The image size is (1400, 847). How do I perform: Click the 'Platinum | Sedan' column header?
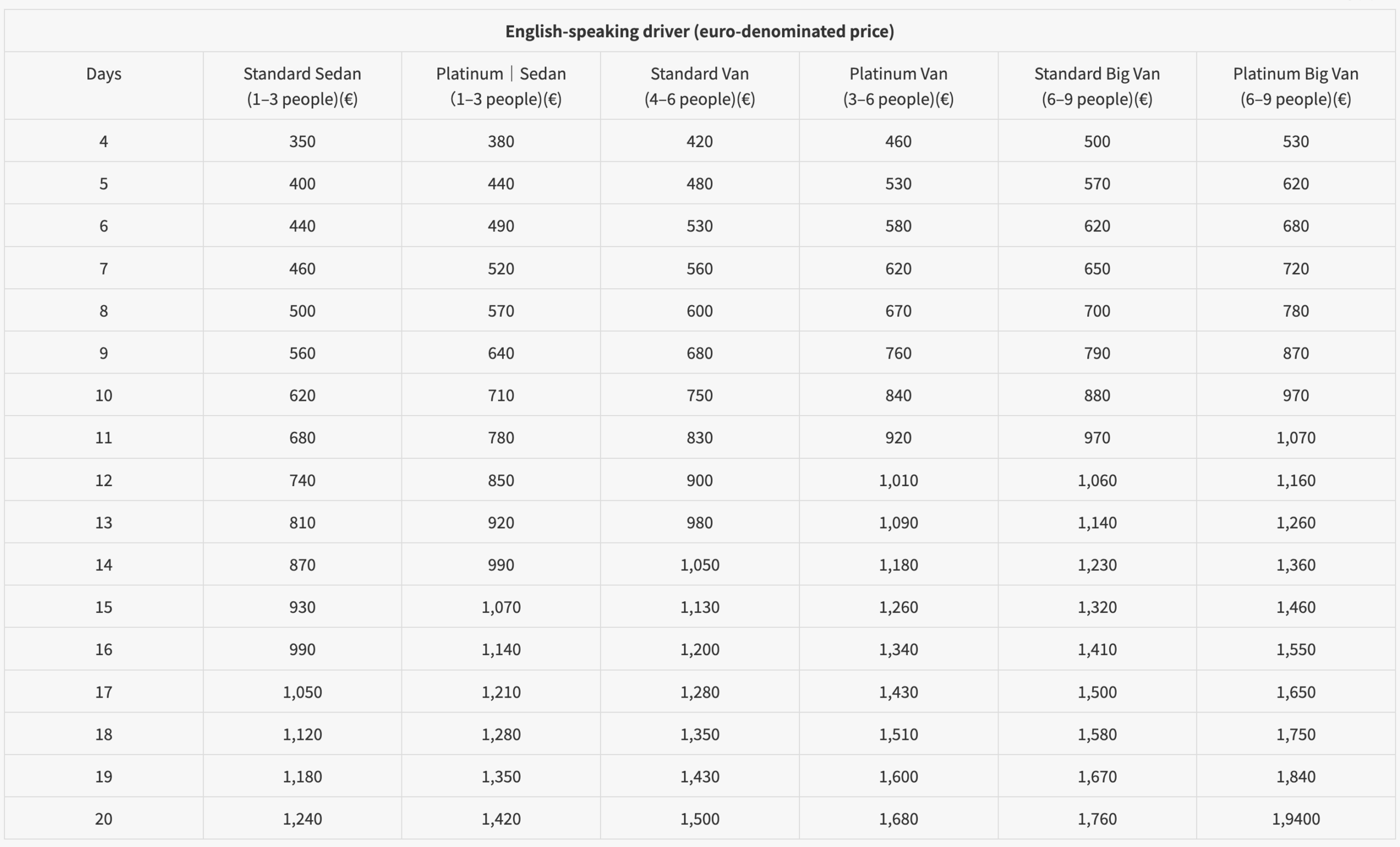click(x=500, y=86)
